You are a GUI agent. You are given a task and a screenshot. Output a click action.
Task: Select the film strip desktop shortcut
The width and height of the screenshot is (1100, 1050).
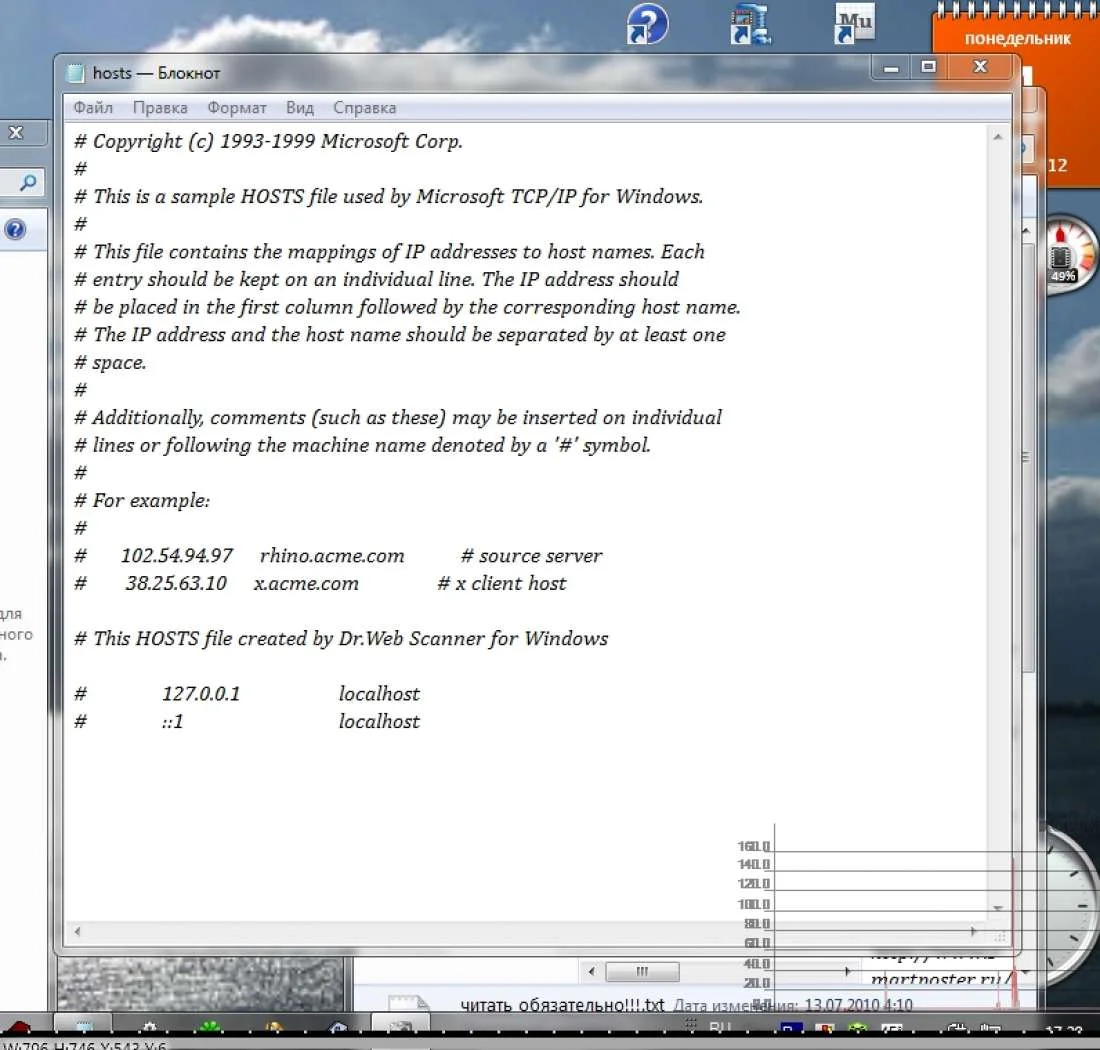coord(750,24)
